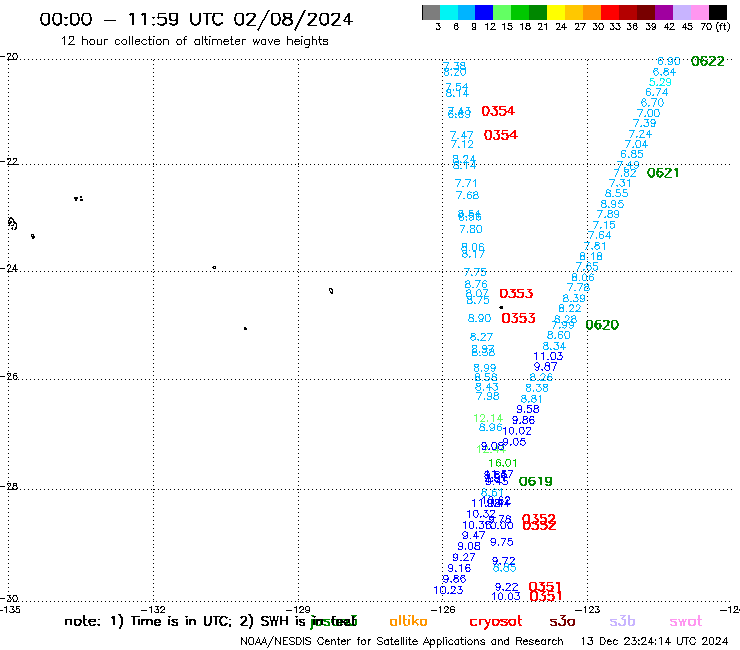This screenshot has width=740, height=650.
Task: Click the latitude axis label -22
Action: tap(9, 161)
